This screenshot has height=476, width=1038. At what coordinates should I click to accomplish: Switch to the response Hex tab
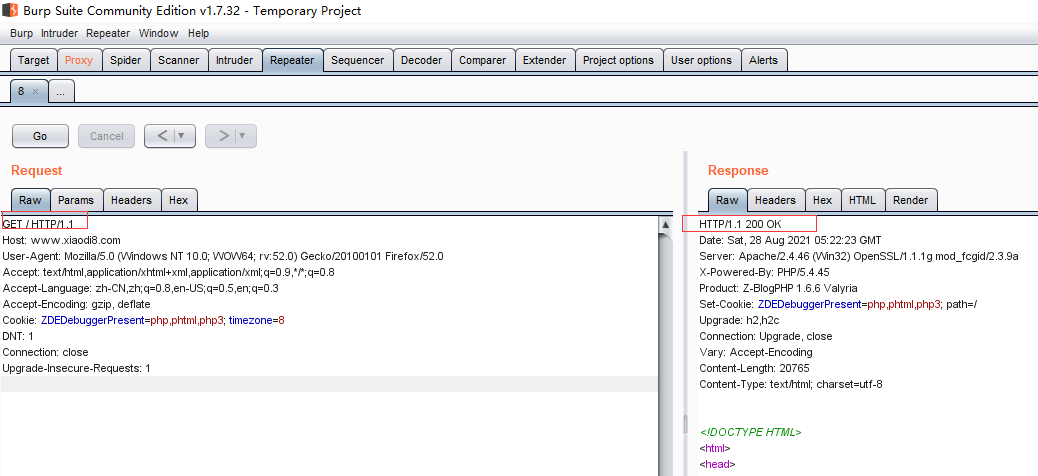(x=823, y=200)
